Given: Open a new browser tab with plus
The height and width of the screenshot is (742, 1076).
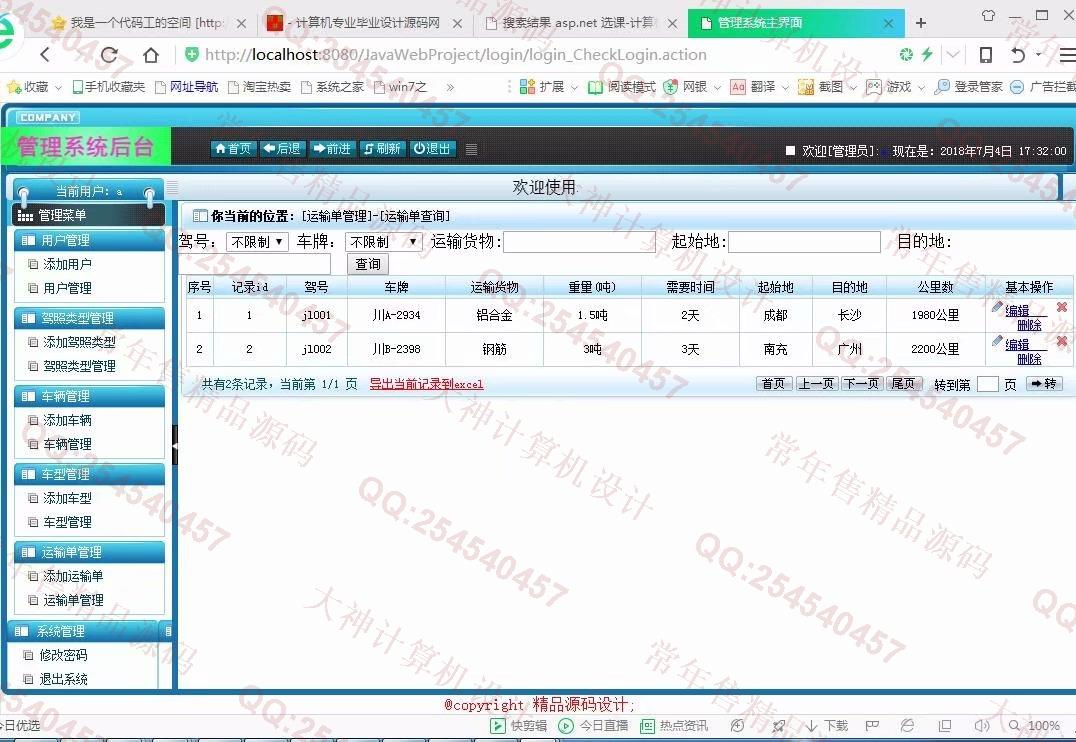Looking at the screenshot, I should coord(921,23).
